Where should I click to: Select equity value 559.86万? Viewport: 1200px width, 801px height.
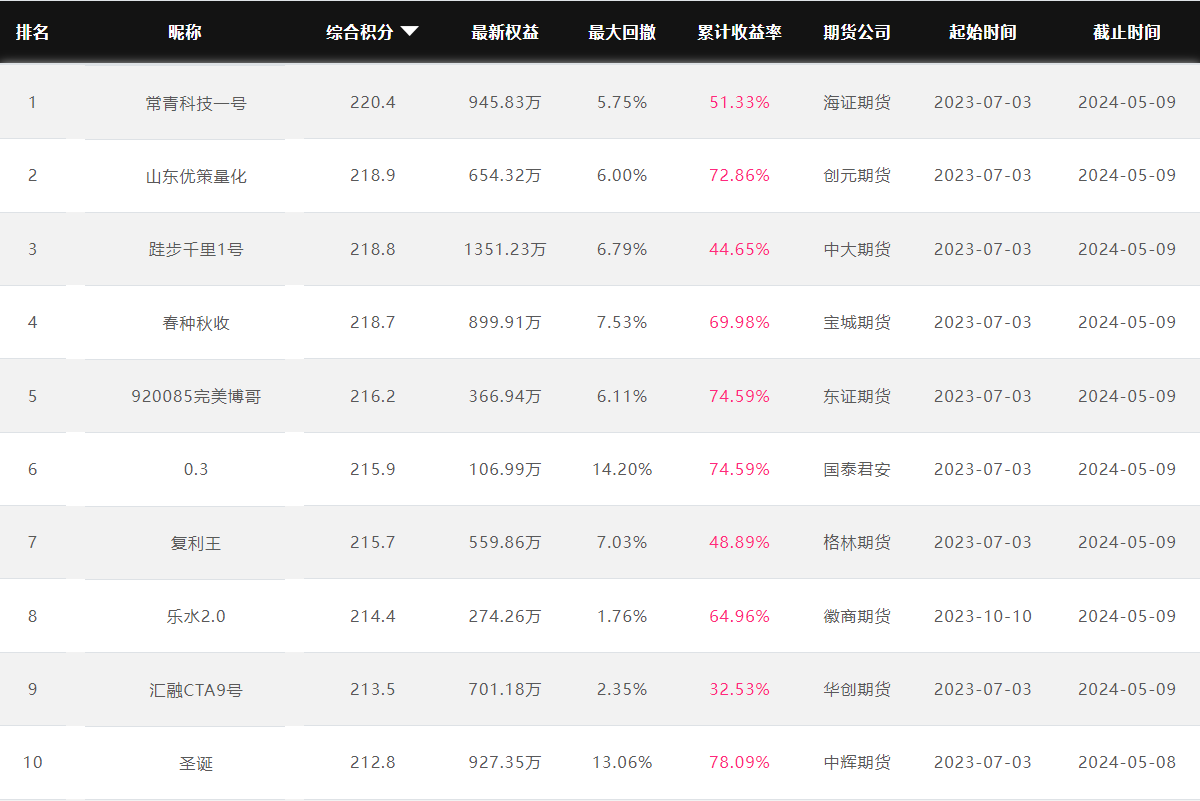click(x=505, y=542)
